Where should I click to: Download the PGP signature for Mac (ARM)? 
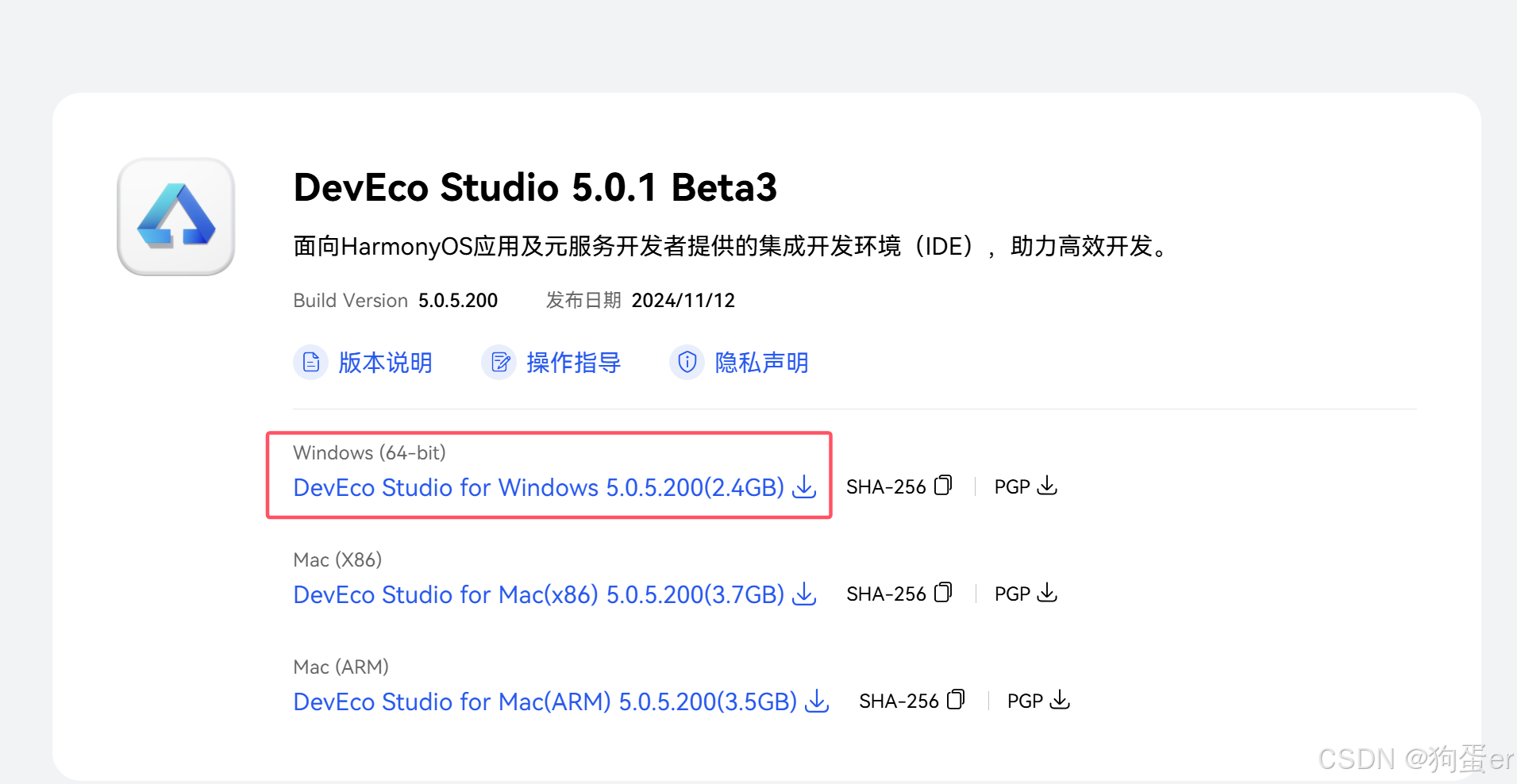(x=1060, y=700)
